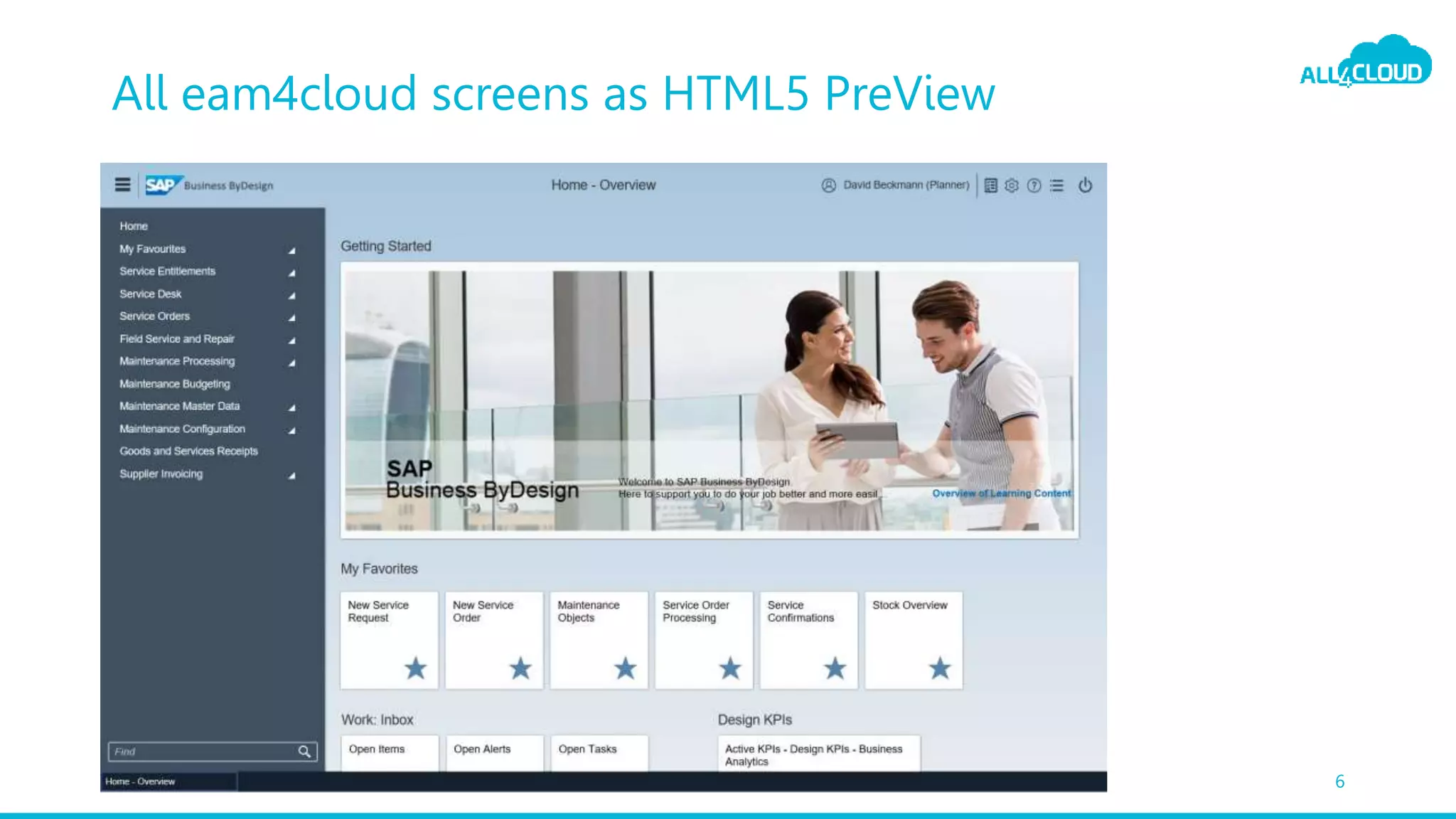Expand Service Entitlements submenu arrow
This screenshot has height=819, width=1456.
(x=291, y=273)
